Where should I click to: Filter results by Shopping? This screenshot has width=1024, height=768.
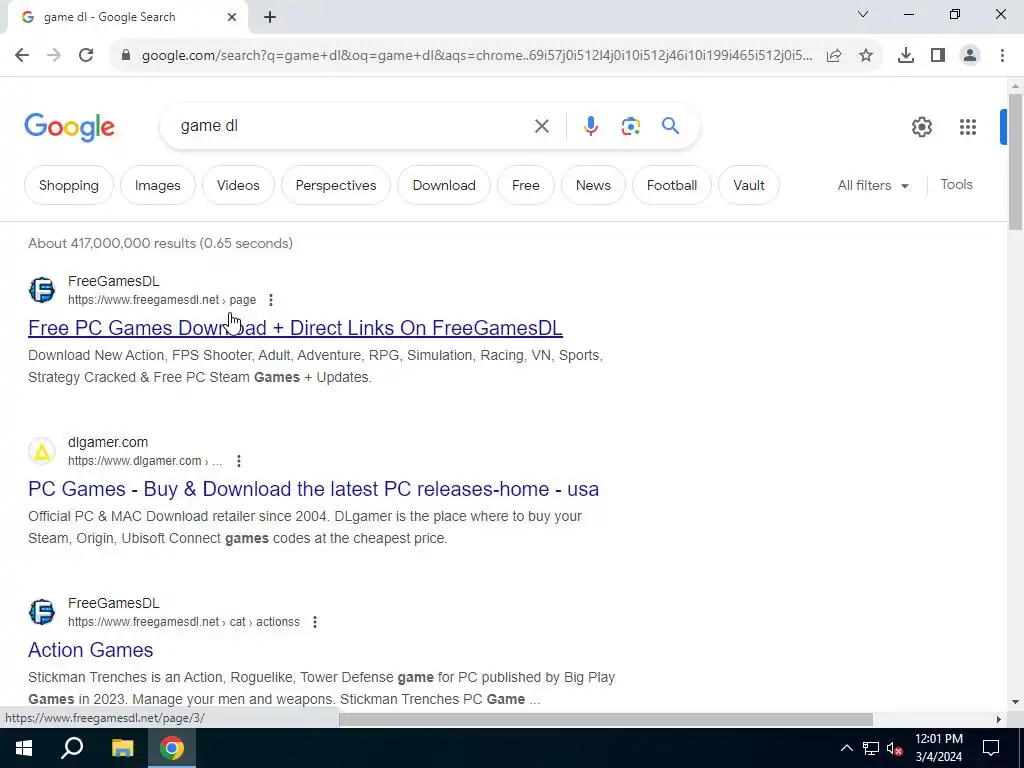tap(69, 185)
